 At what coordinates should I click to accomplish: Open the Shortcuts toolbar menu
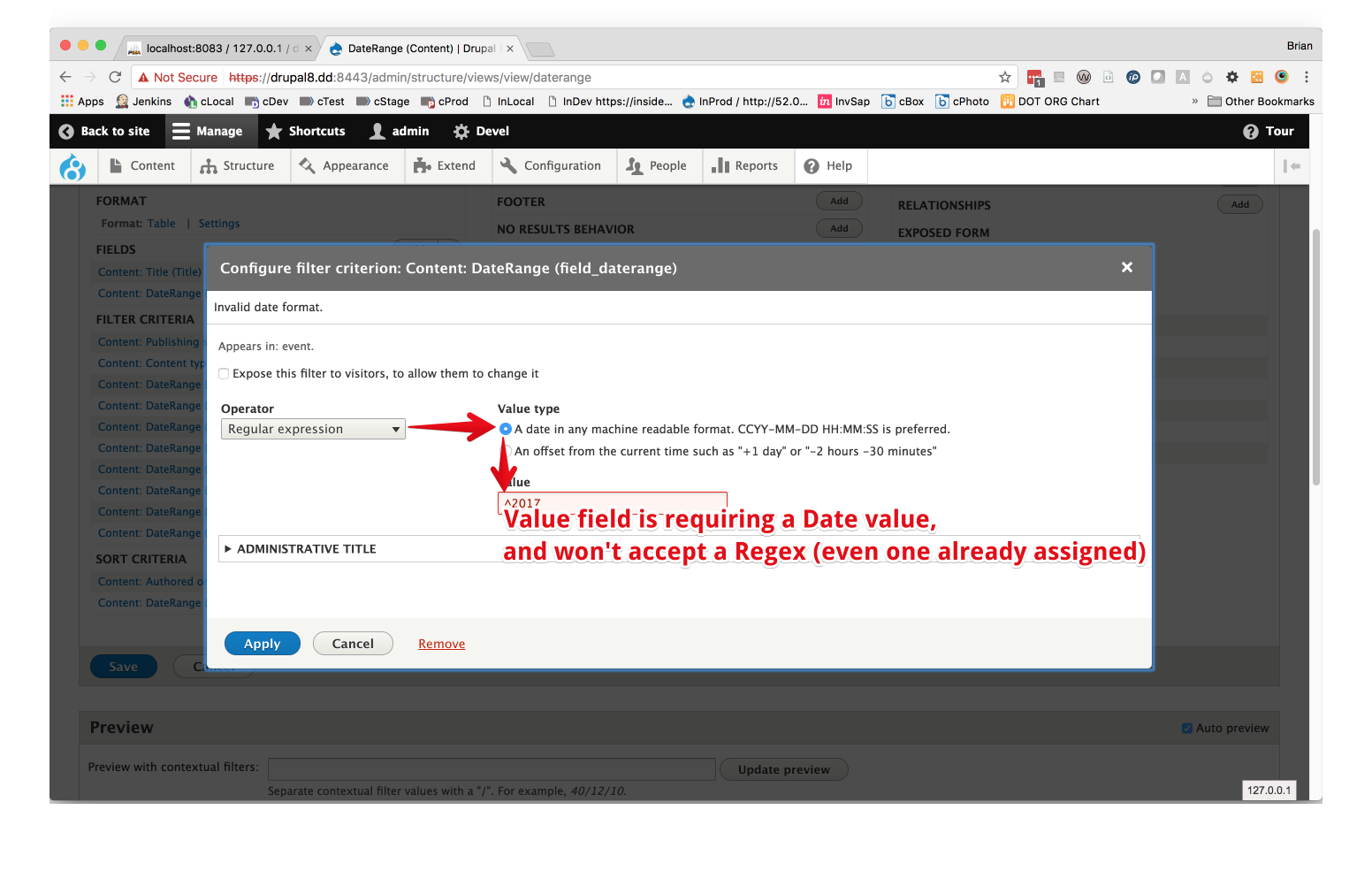[x=306, y=131]
